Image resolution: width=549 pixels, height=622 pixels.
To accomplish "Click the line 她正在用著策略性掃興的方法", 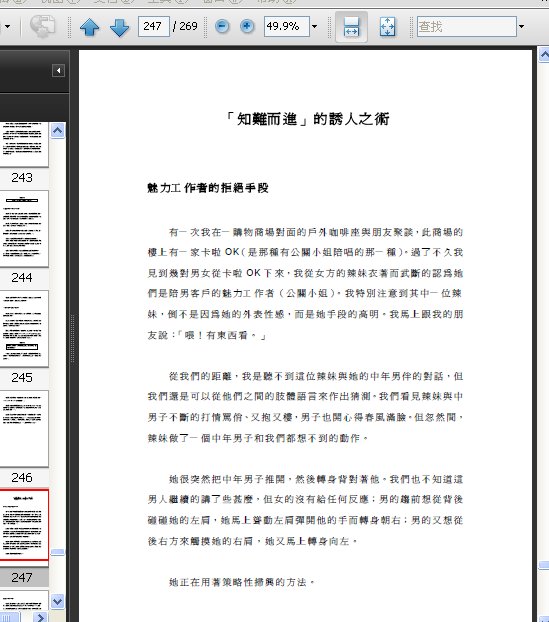I will (242, 582).
